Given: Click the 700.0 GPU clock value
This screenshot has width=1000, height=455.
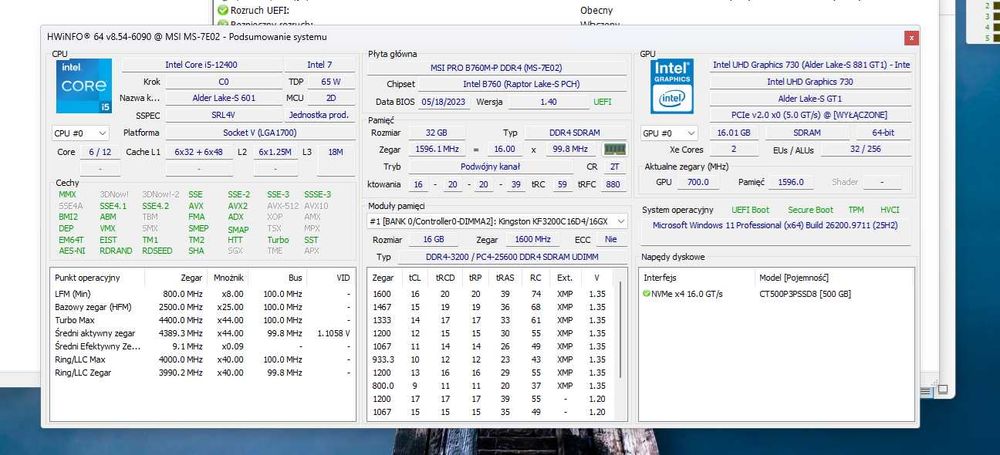Looking at the screenshot, I should coord(698,182).
